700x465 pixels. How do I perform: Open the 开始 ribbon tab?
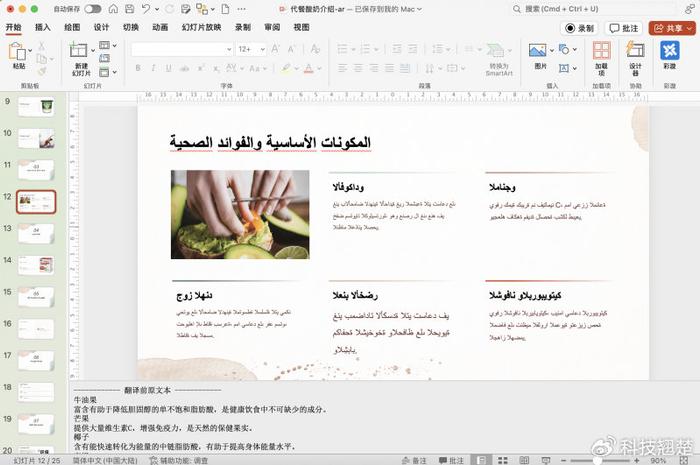pos(13,27)
